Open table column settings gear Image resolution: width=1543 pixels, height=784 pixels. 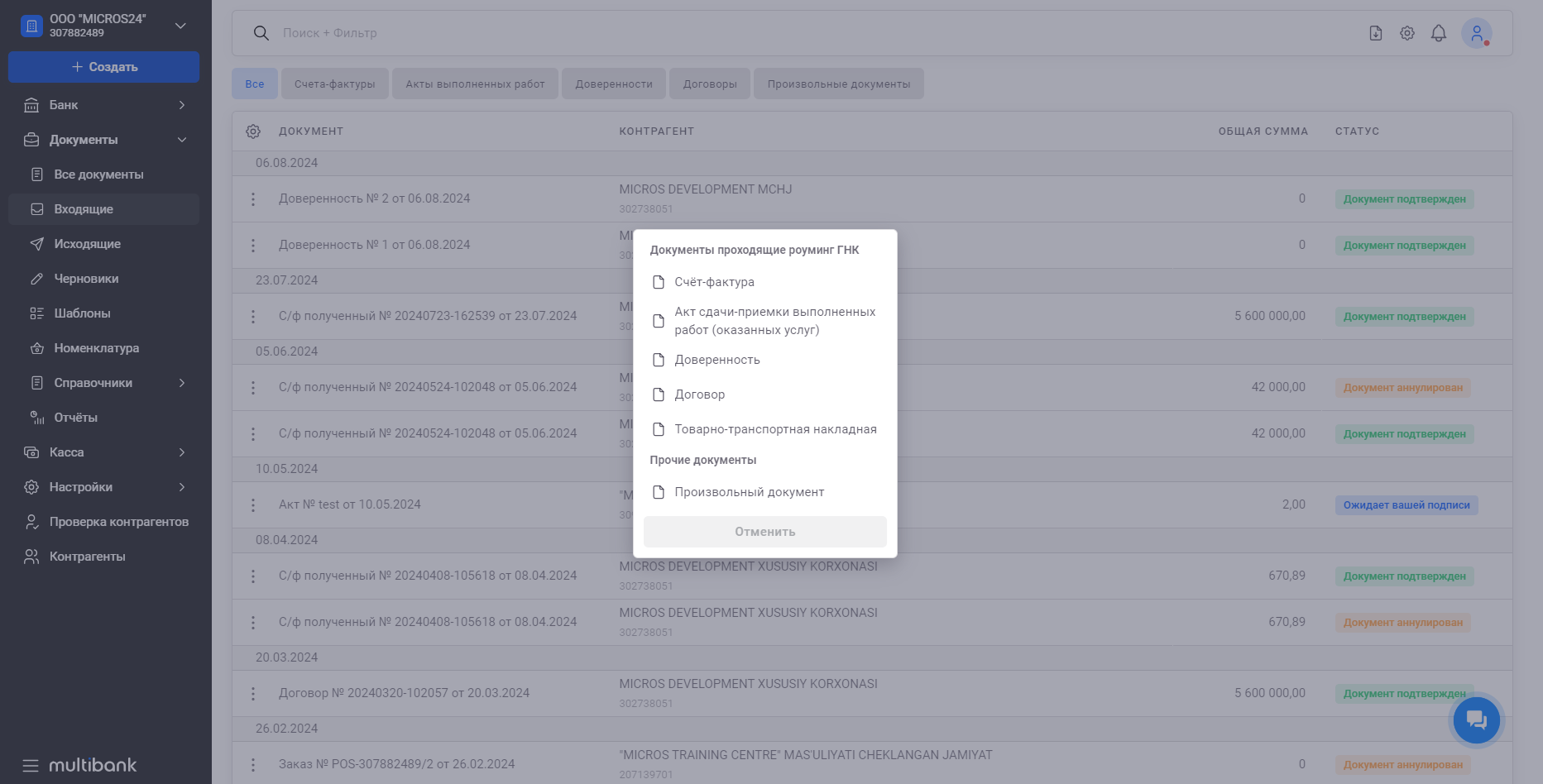pyautogui.click(x=253, y=131)
